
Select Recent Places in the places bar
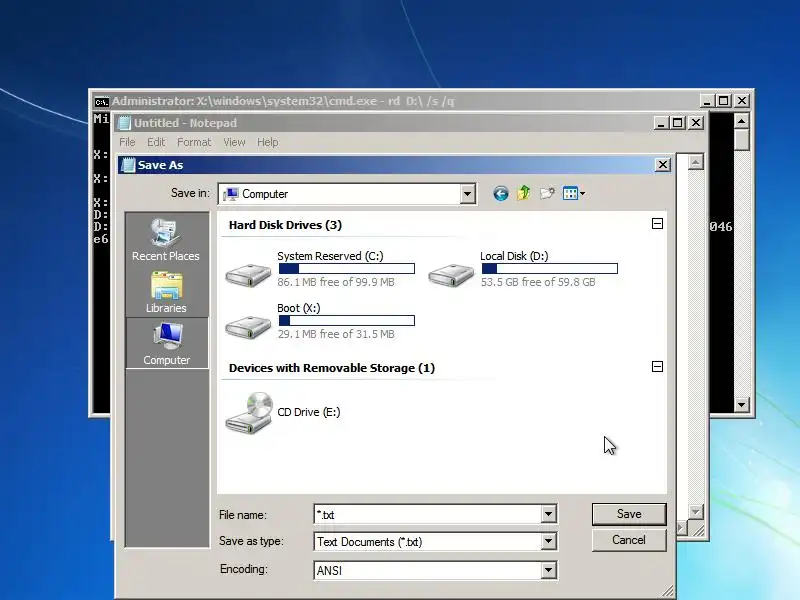coord(165,240)
